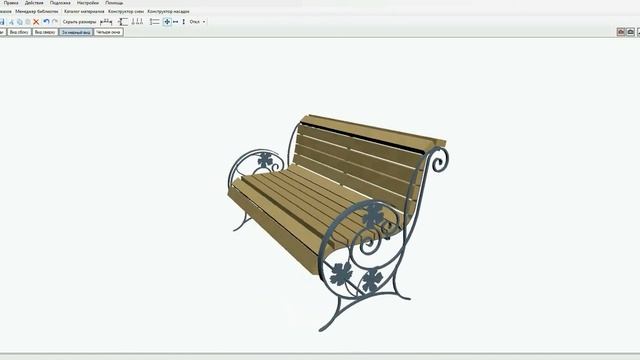640x360 pixels.
Task: Click the list alignment icon
Action: point(154,22)
